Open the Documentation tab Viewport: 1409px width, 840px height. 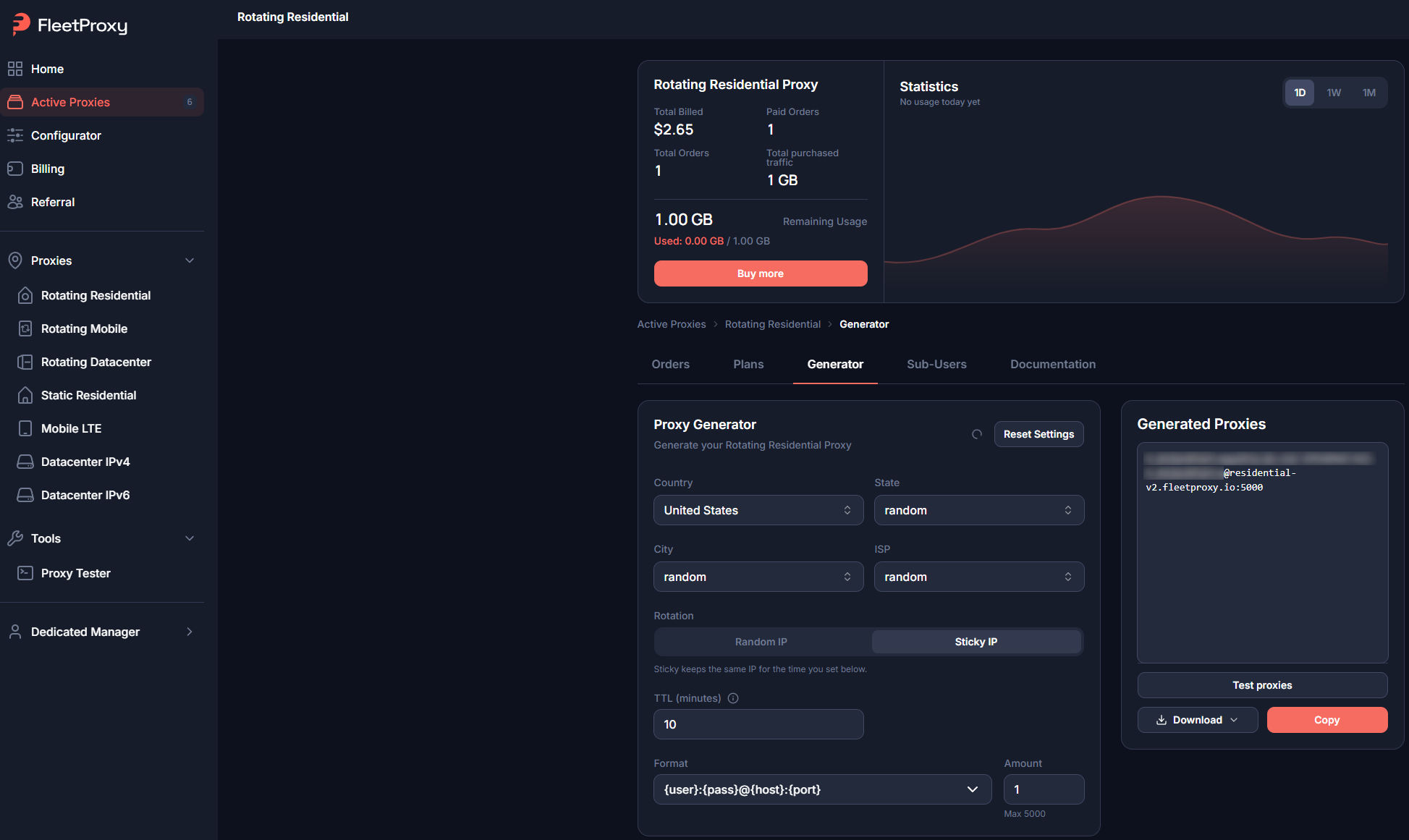tap(1053, 364)
